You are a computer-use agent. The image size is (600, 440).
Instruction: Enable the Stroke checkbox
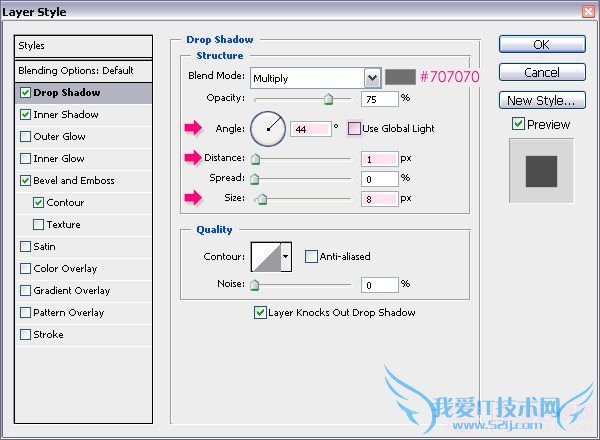pos(25,334)
